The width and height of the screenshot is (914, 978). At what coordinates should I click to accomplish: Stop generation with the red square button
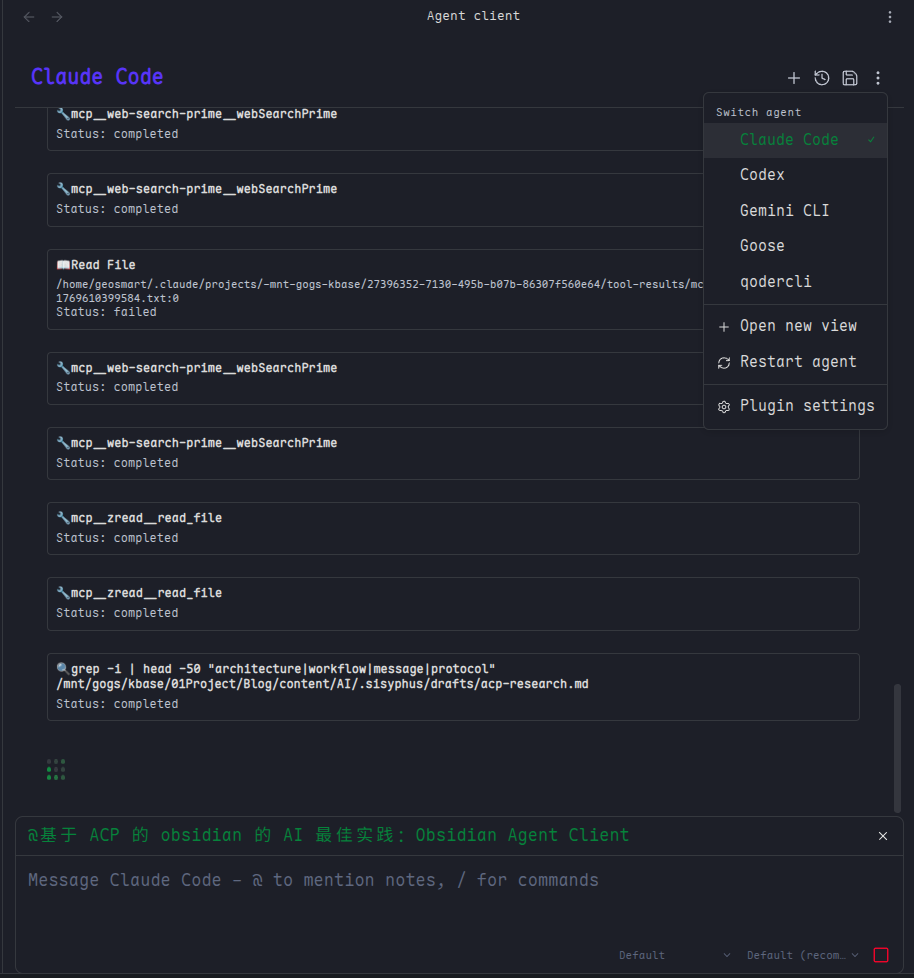point(881,955)
